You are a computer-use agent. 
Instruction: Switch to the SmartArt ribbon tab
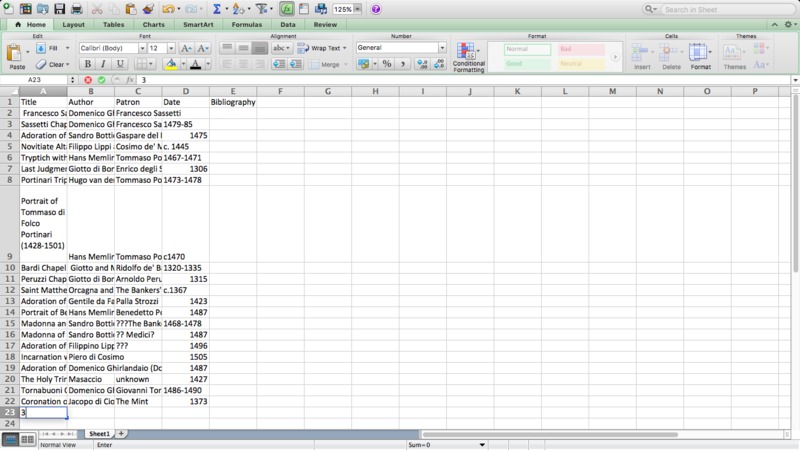(x=198, y=24)
